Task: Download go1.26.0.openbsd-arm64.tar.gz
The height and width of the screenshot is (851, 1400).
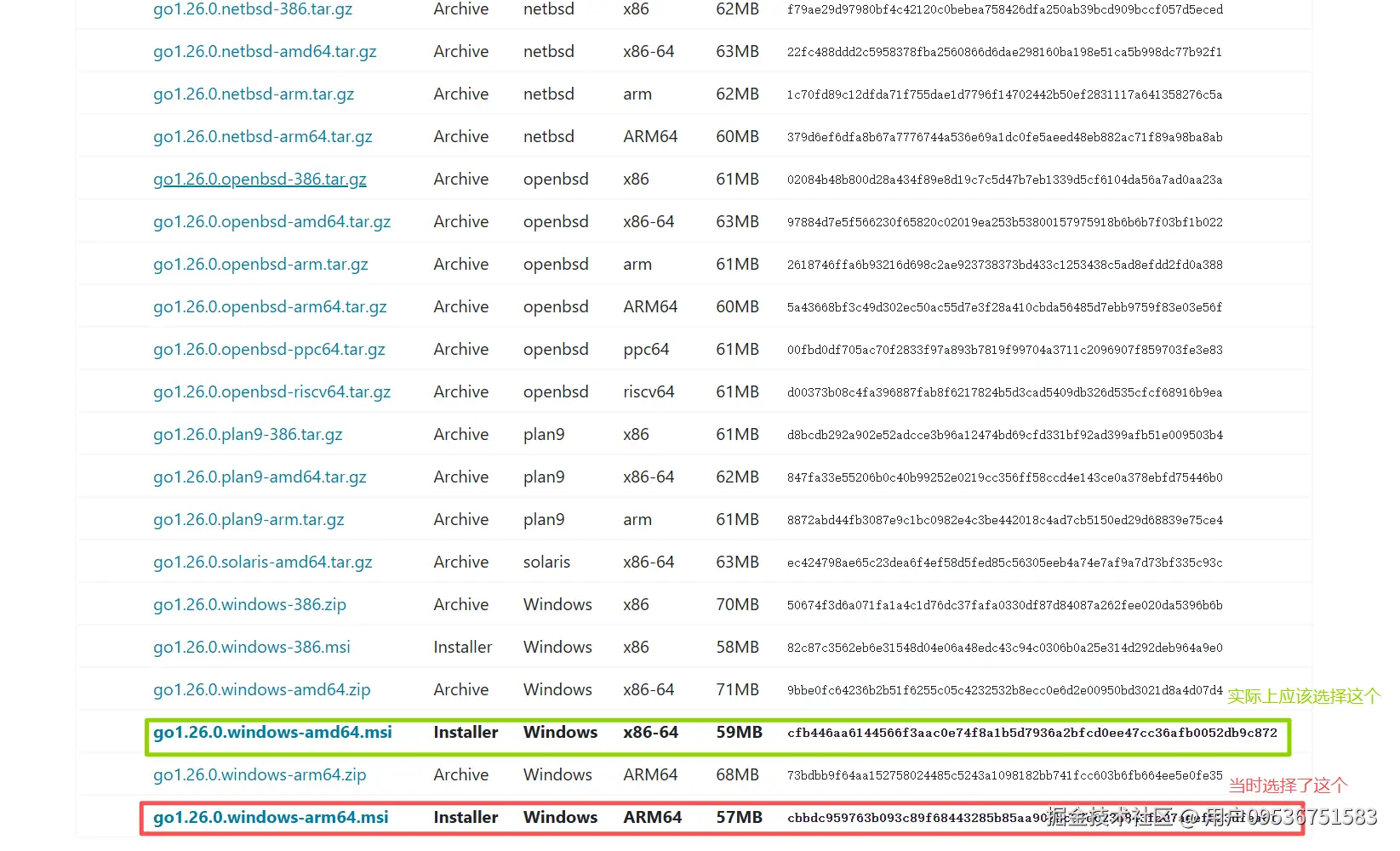Action: (270, 307)
